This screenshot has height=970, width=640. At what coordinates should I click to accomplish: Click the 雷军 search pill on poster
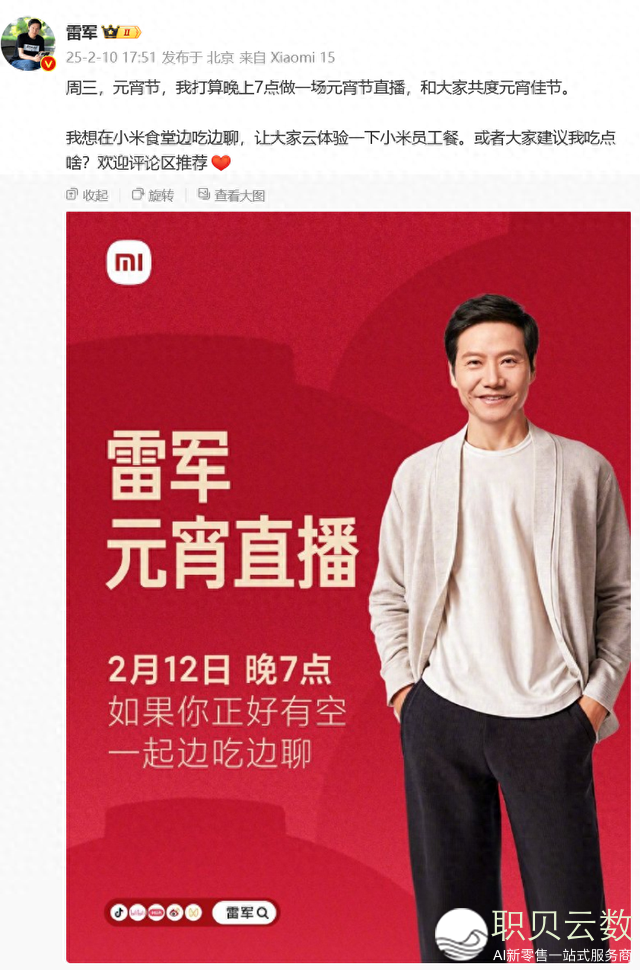pos(245,912)
